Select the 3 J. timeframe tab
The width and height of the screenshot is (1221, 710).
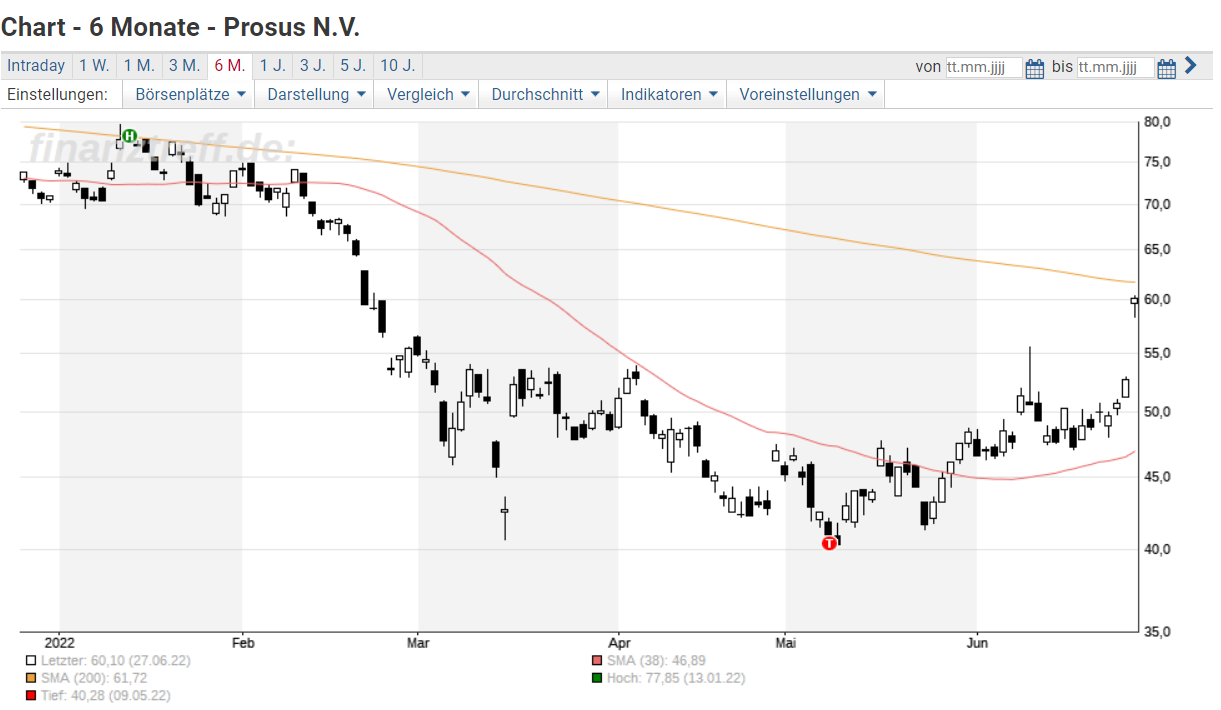point(312,66)
